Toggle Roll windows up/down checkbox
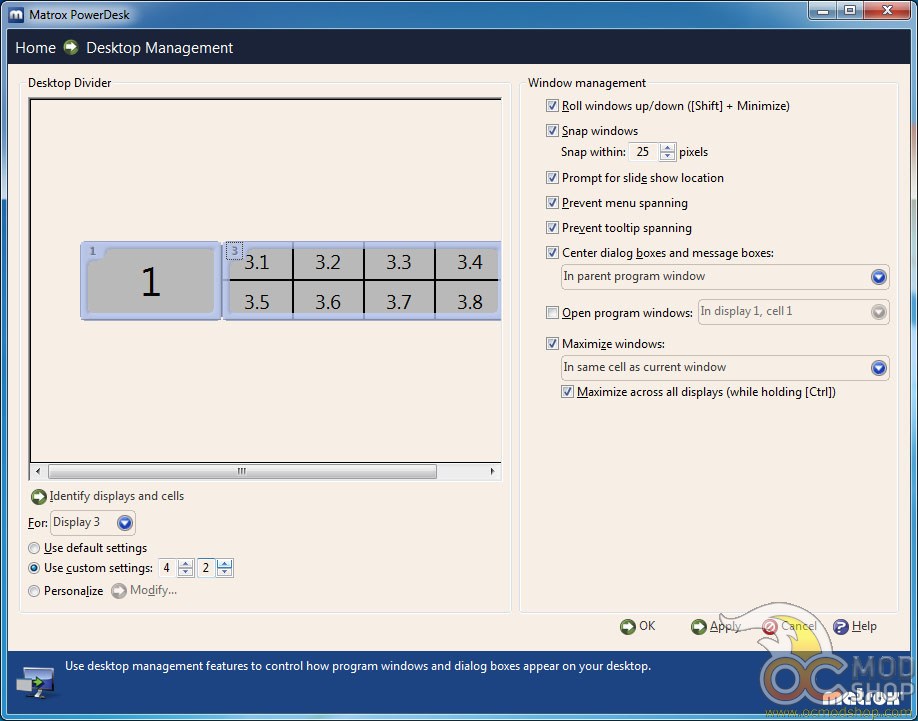The height and width of the screenshot is (721, 918). 552,106
